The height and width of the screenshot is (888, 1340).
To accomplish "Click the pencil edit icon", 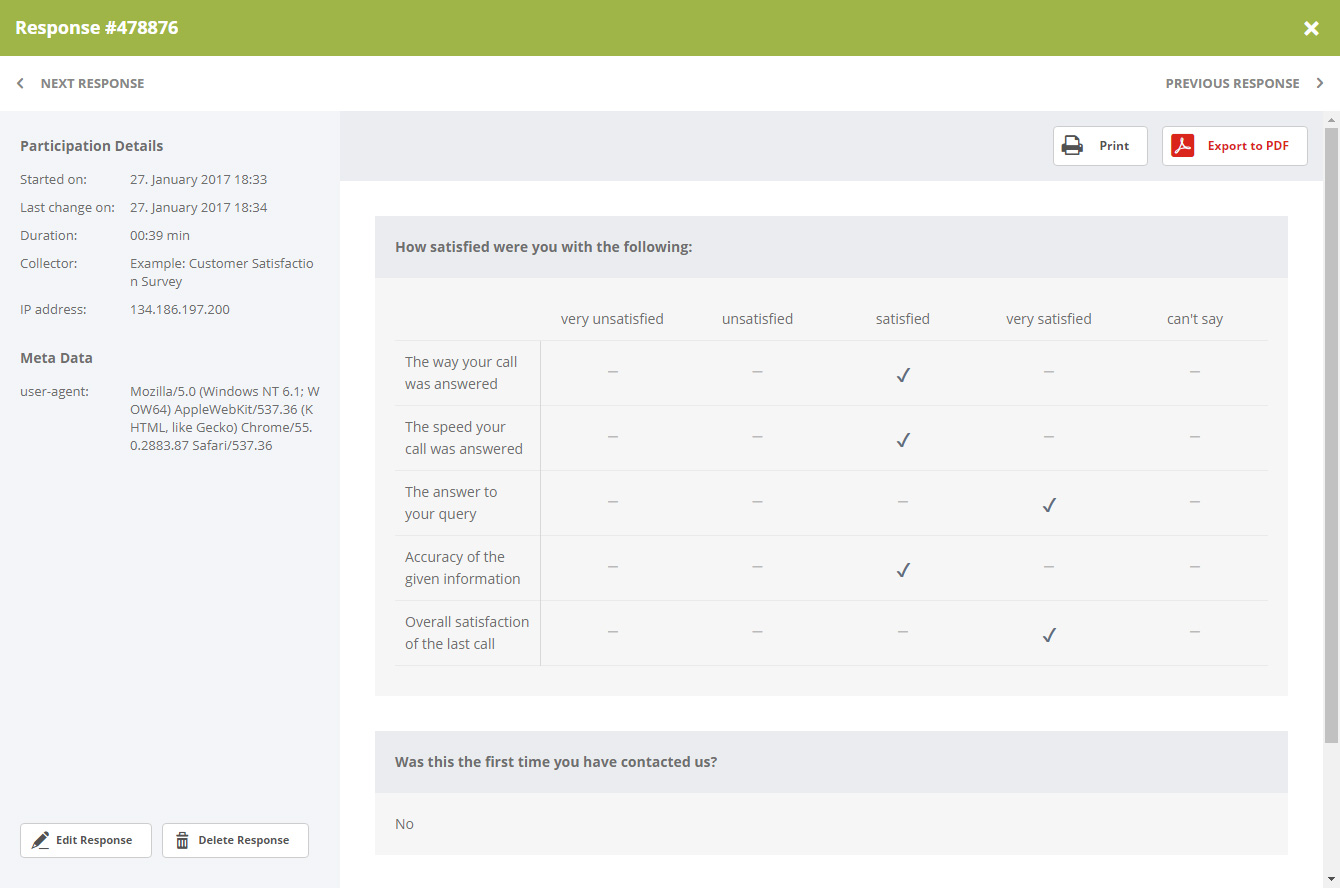I will [x=40, y=840].
